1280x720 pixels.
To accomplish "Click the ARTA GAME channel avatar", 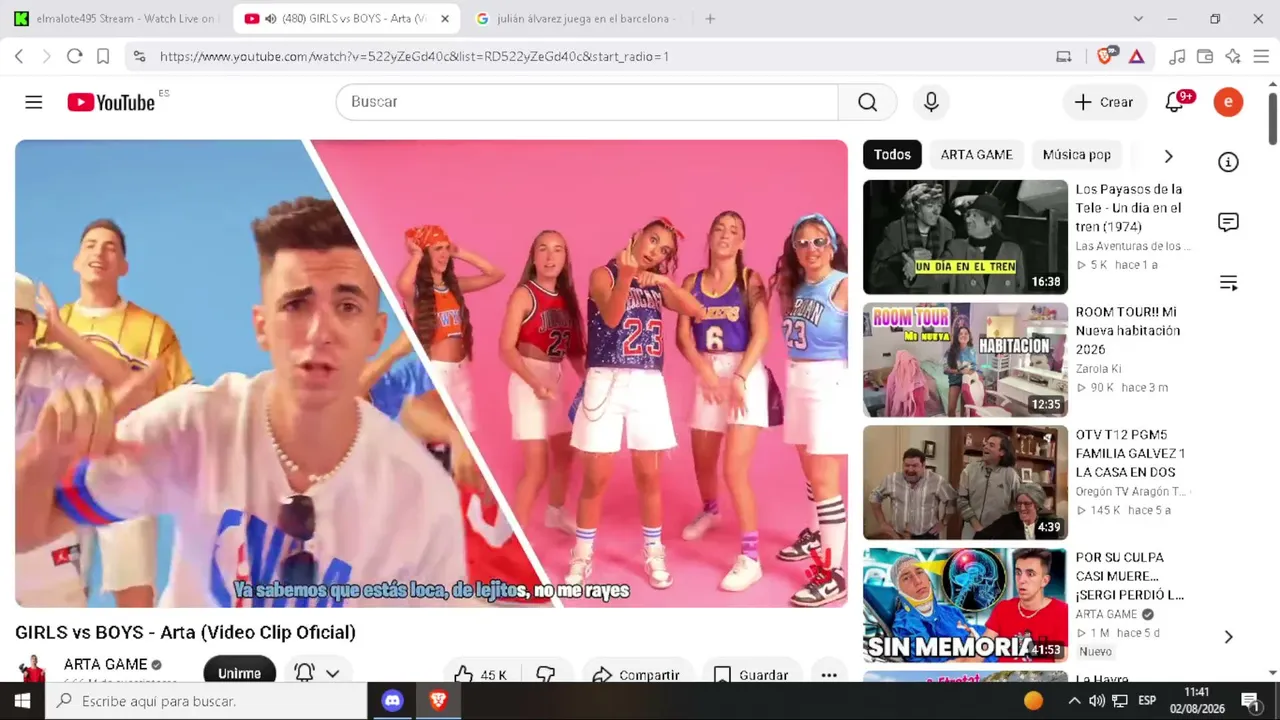I will pyautogui.click(x=34, y=669).
